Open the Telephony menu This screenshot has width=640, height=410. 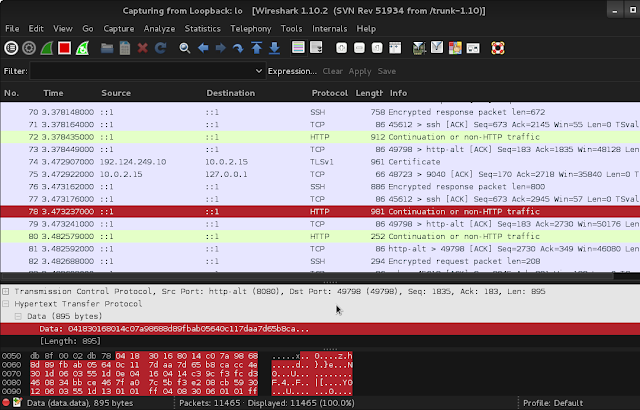click(x=251, y=29)
